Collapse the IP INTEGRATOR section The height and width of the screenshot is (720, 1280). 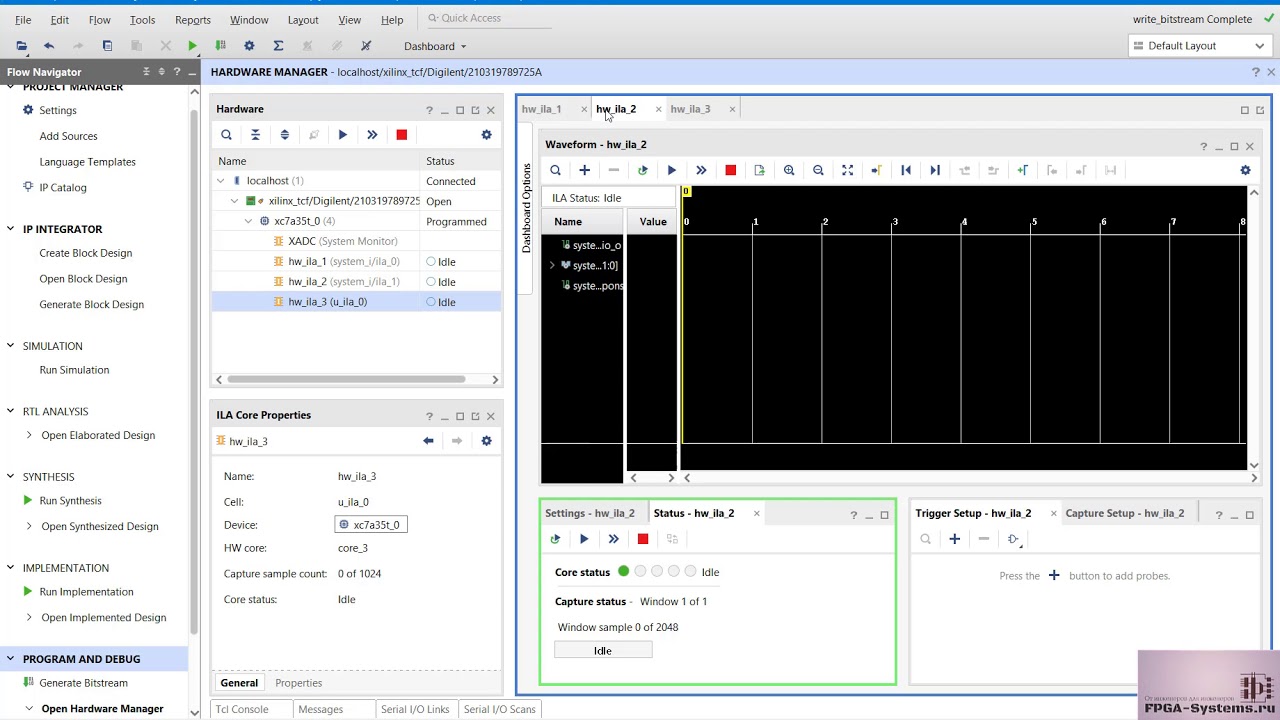(11, 229)
